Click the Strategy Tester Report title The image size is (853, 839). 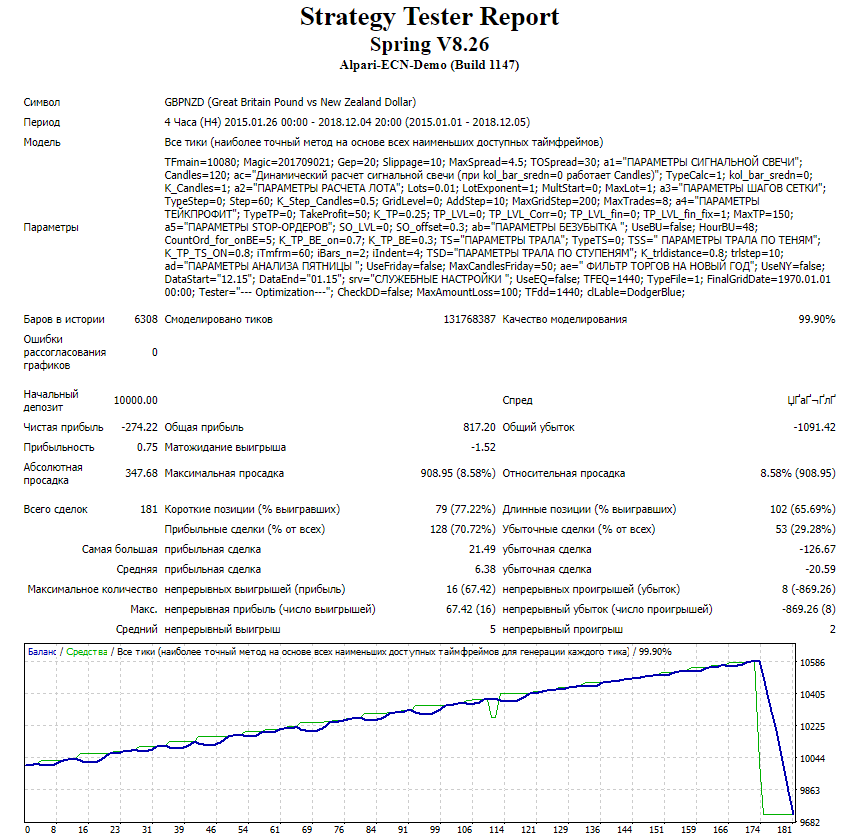click(x=429, y=18)
